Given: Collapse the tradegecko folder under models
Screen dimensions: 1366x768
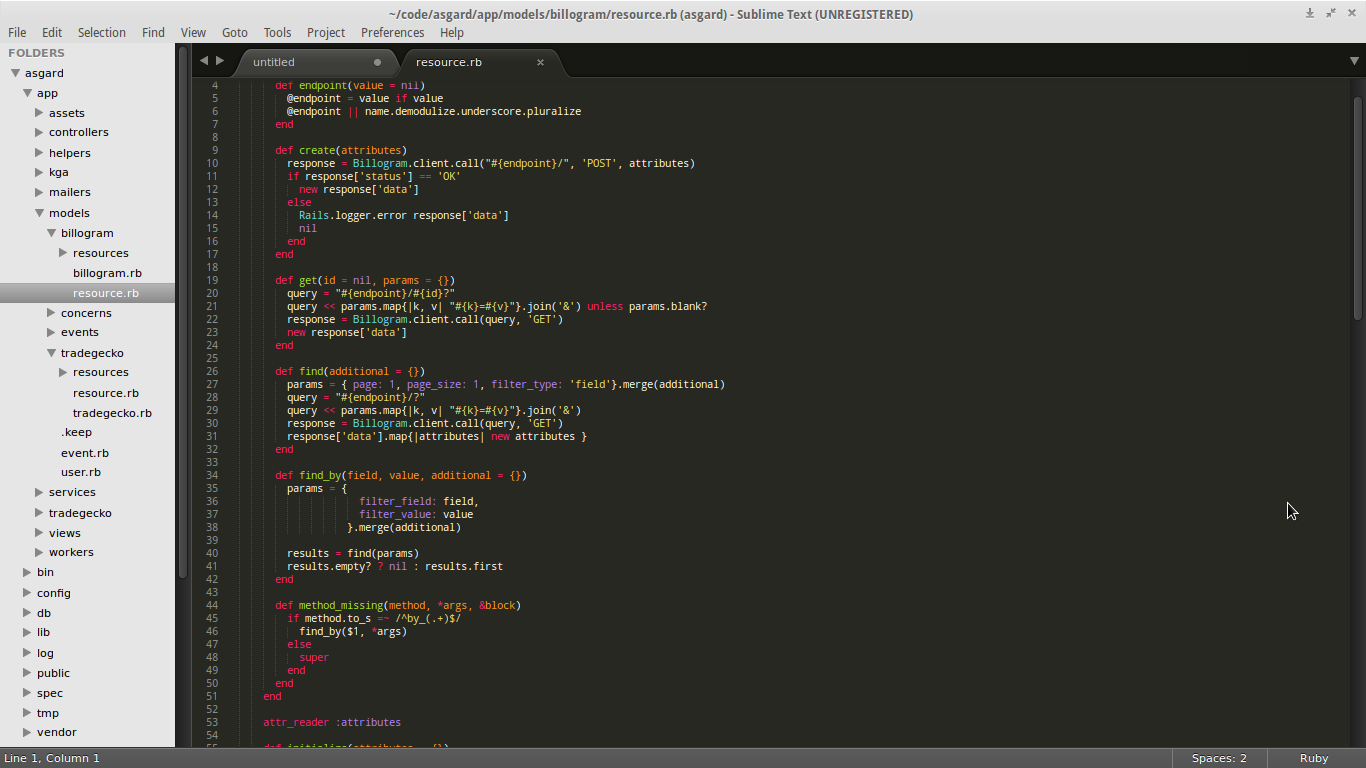Looking at the screenshot, I should (52, 353).
